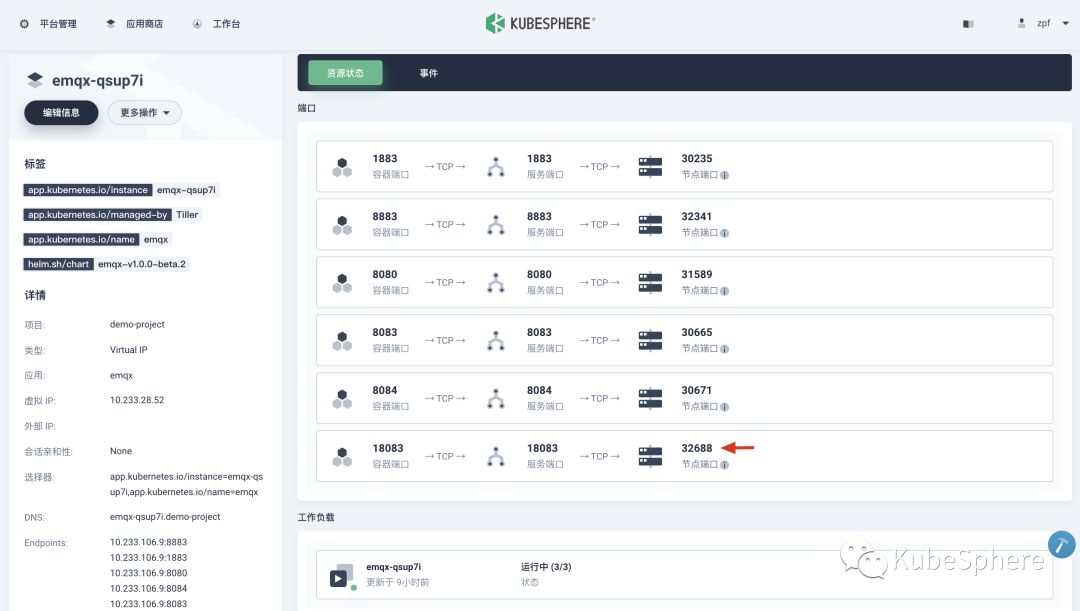Click the demo-project project value

(137, 324)
